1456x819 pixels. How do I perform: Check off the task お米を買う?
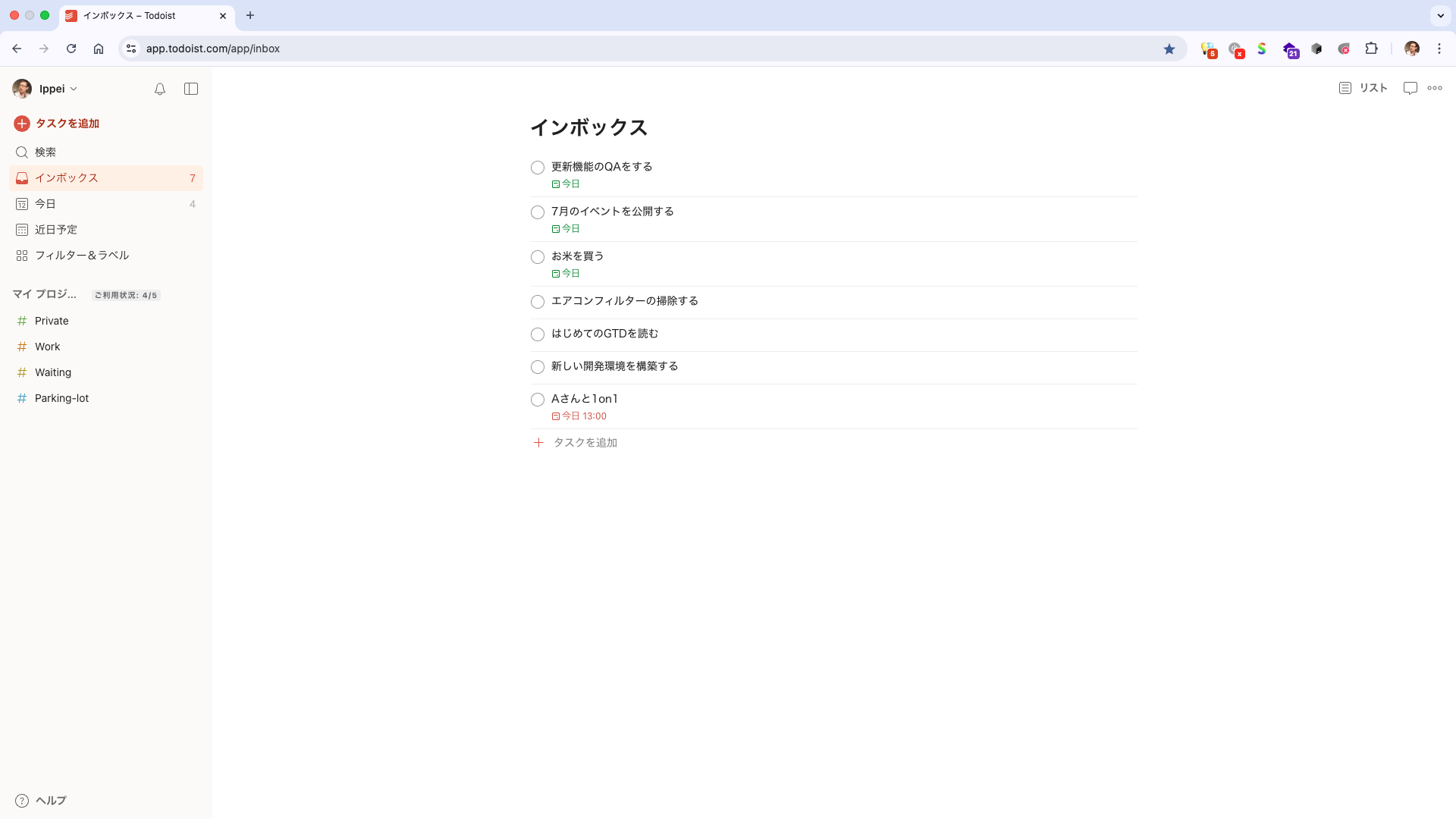[x=538, y=257]
